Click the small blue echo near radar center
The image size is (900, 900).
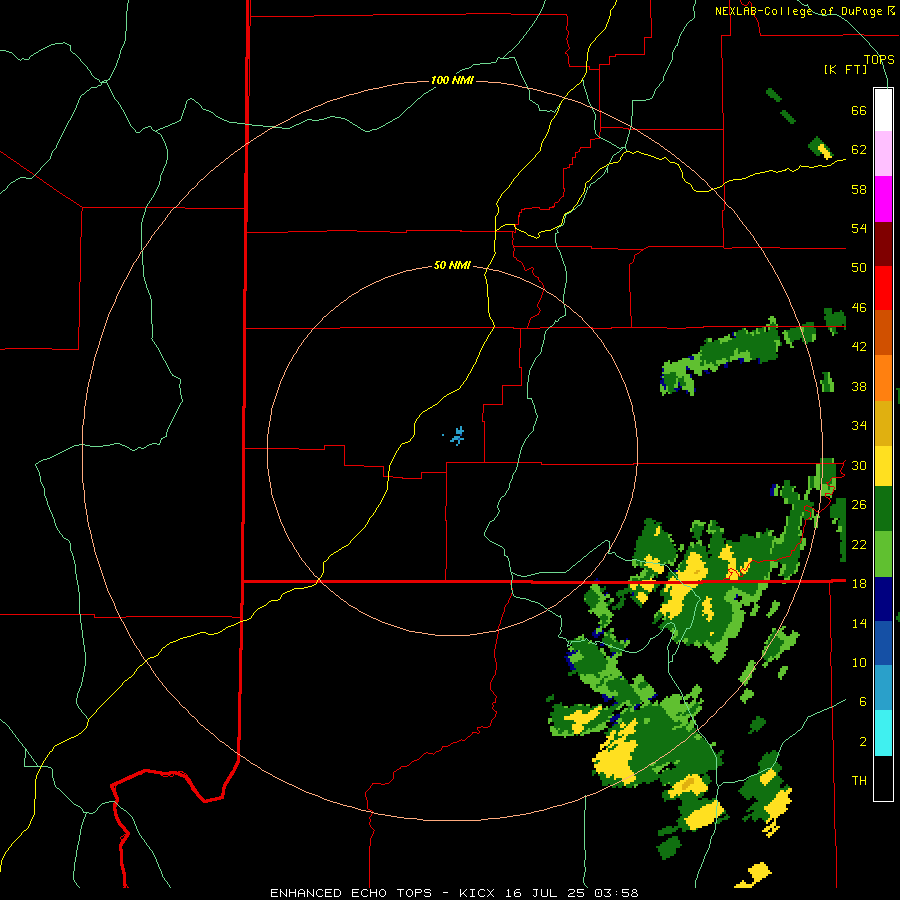(x=457, y=436)
